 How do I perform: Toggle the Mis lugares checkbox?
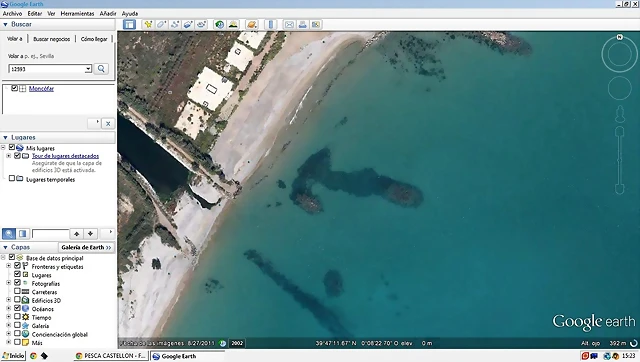click(12, 147)
